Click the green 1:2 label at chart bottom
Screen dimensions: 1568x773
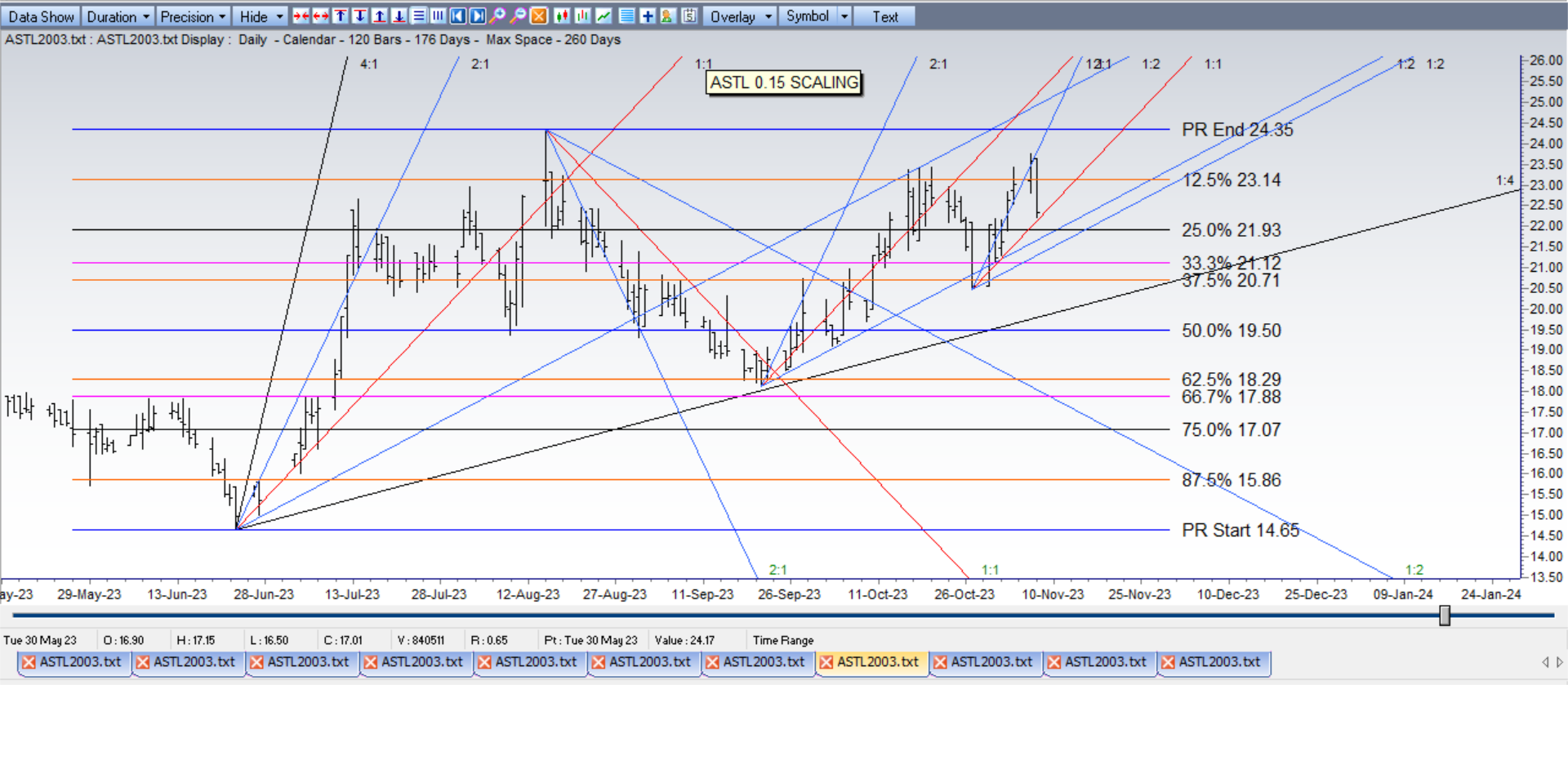[x=1414, y=570]
